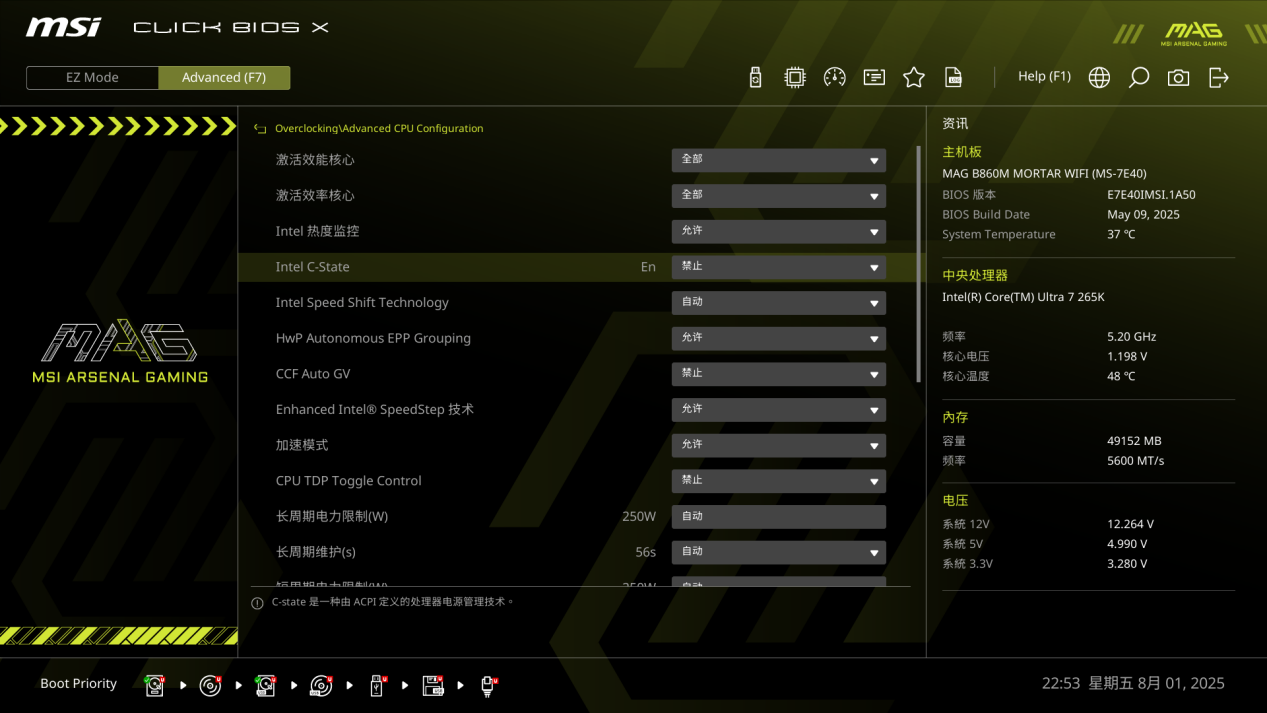Open Favorites with the star icon
Image resolution: width=1267 pixels, height=713 pixels.
click(914, 77)
